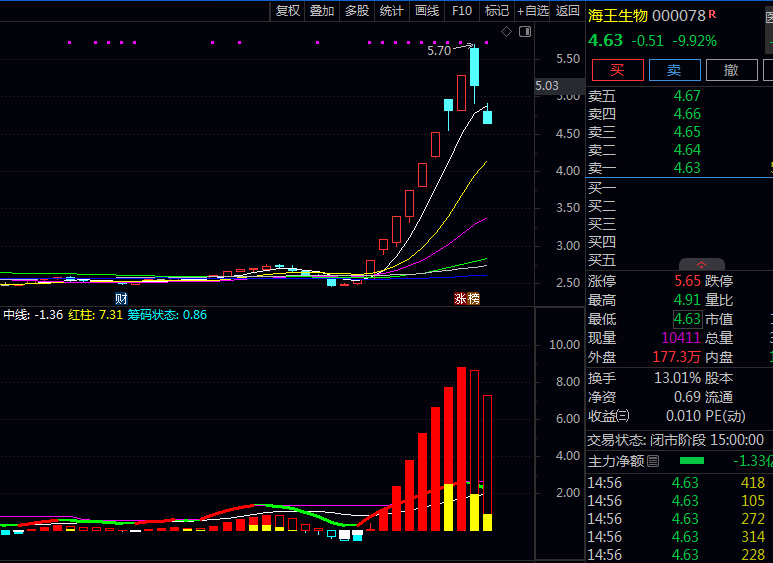Click the red 买 buy button
This screenshot has height=563, width=773.
tap(618, 70)
